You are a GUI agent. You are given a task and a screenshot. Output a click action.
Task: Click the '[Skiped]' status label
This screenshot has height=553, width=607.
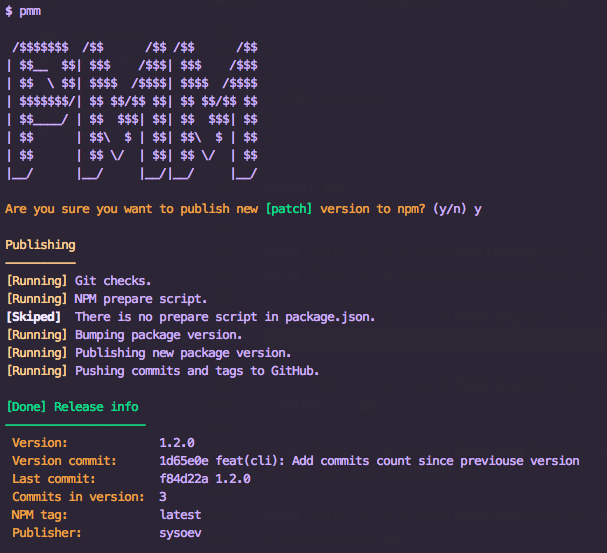pyautogui.click(x=34, y=317)
